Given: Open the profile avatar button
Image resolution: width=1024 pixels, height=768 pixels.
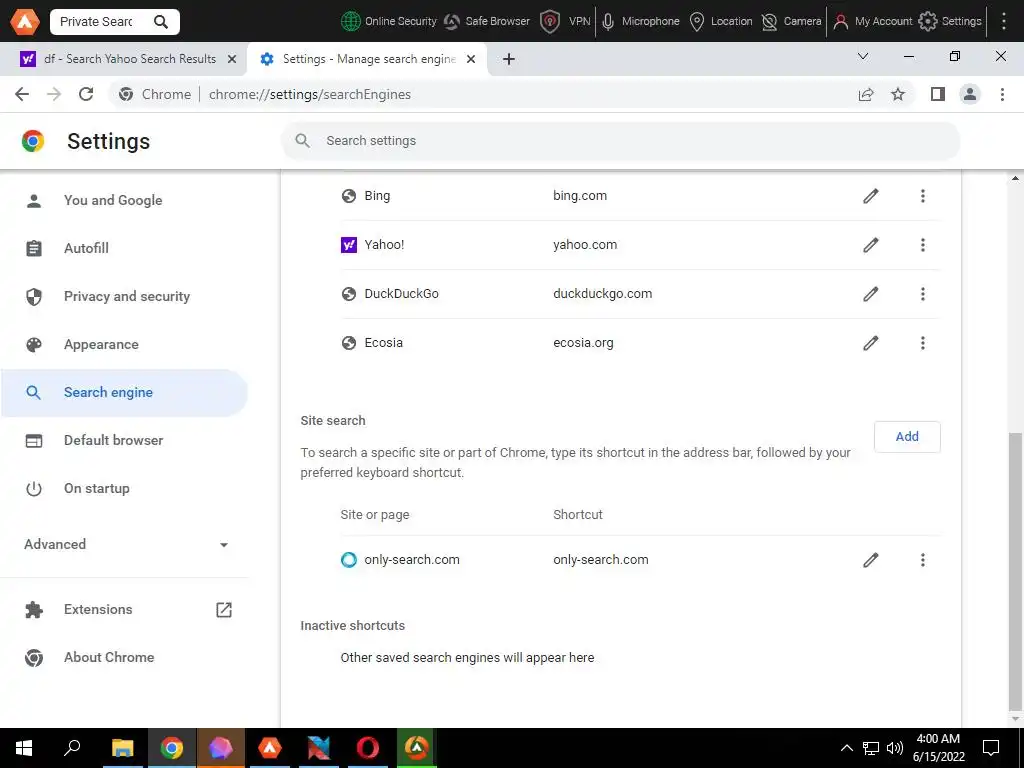Looking at the screenshot, I should coord(970,94).
